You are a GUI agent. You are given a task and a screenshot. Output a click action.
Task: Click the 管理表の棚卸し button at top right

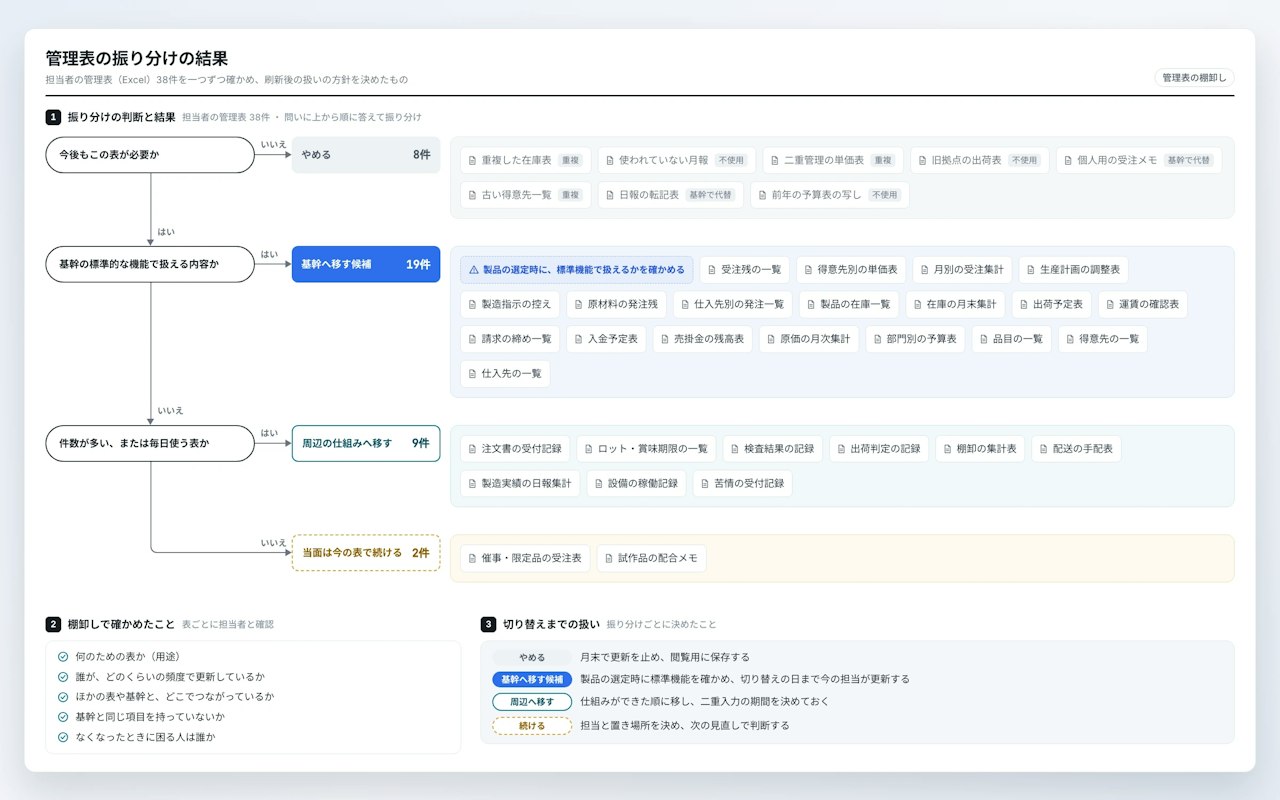[x=1194, y=77]
